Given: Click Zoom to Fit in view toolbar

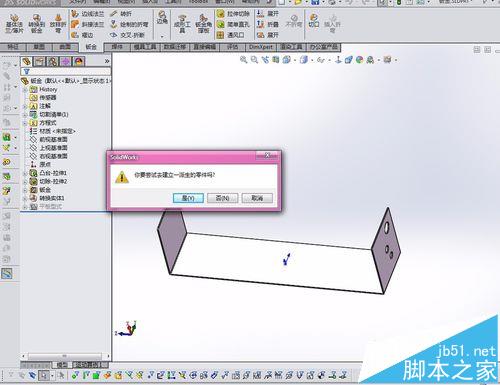Looking at the screenshot, I should click(x=244, y=60).
